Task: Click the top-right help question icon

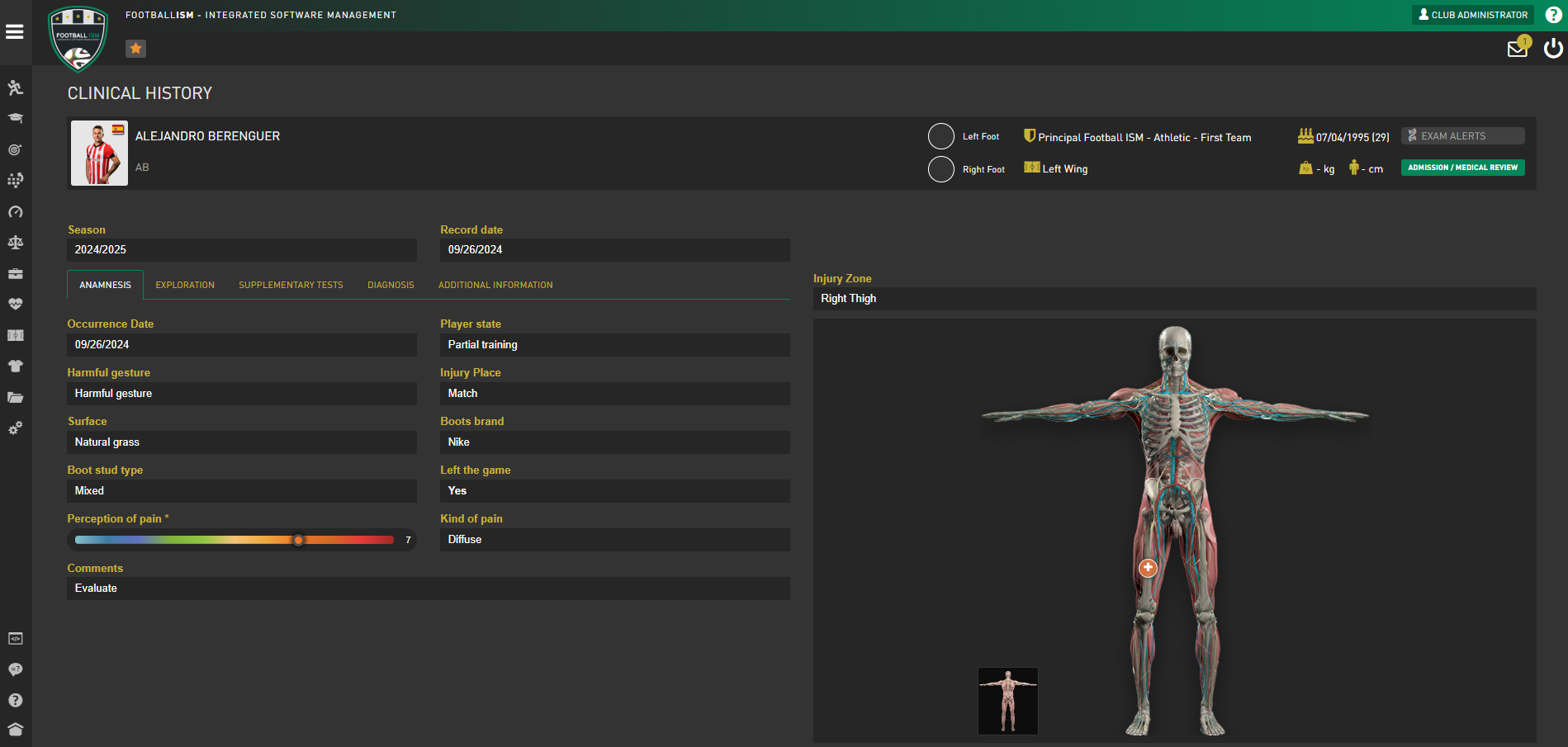Action: [1553, 15]
